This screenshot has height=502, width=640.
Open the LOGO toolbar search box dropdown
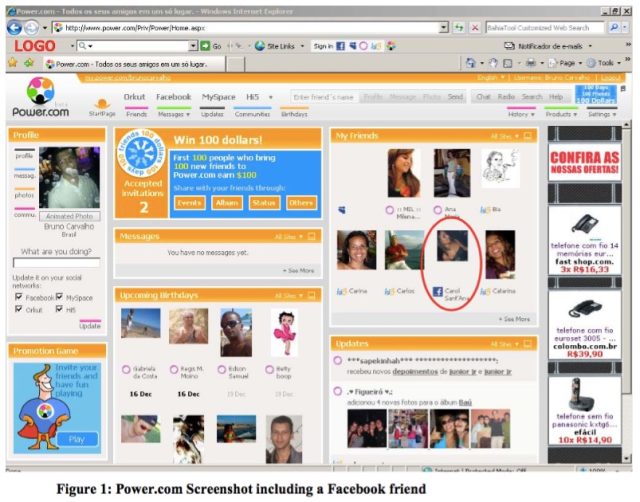(x=193, y=46)
